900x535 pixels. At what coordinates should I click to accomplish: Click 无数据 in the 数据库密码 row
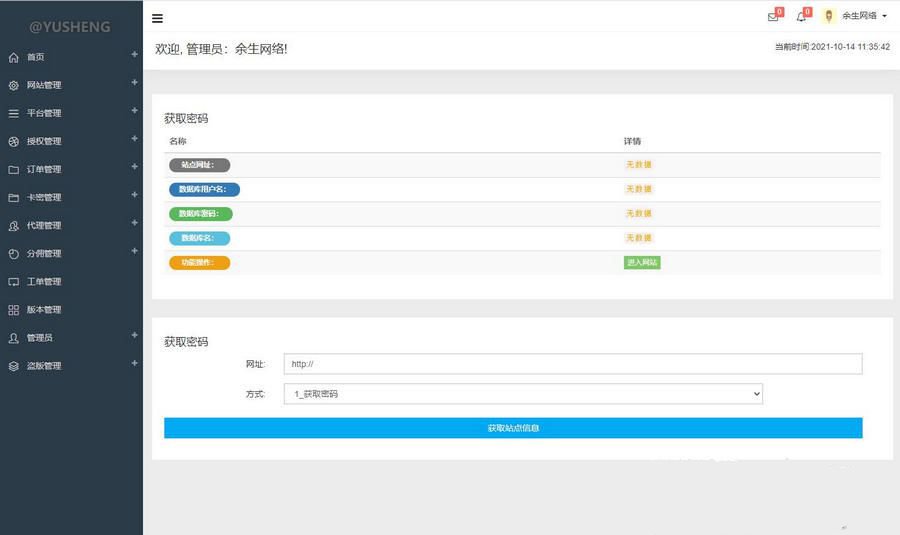point(638,214)
